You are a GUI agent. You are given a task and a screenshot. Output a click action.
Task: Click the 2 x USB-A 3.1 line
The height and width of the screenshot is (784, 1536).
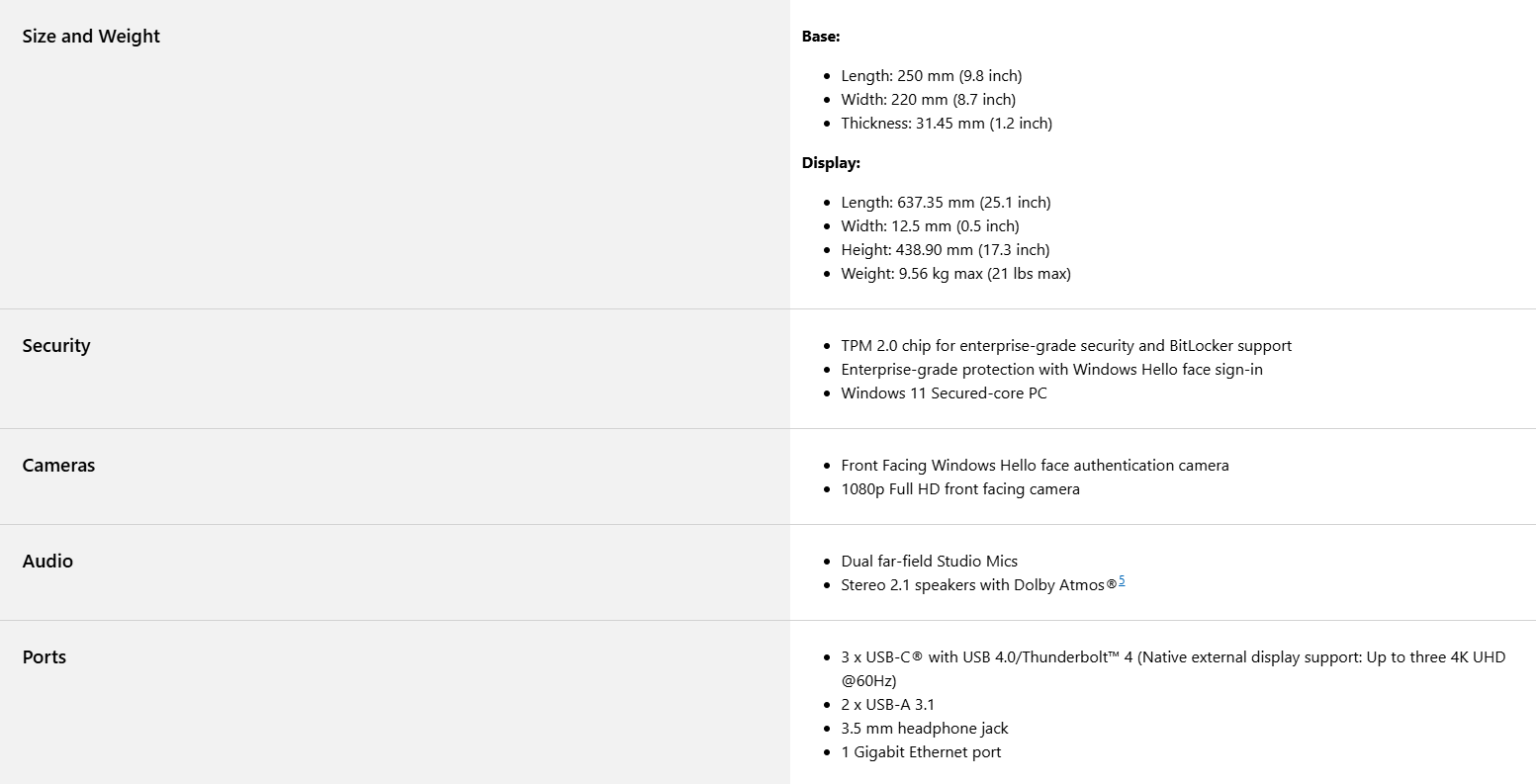click(887, 705)
